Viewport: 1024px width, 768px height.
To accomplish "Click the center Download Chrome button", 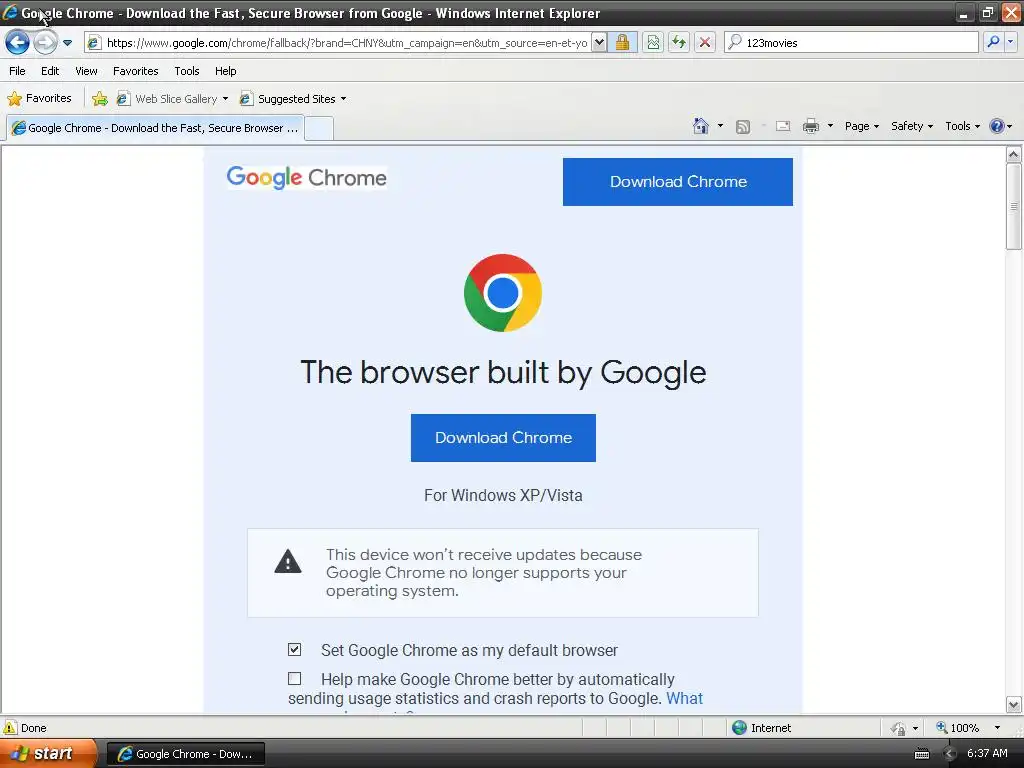I will (503, 438).
